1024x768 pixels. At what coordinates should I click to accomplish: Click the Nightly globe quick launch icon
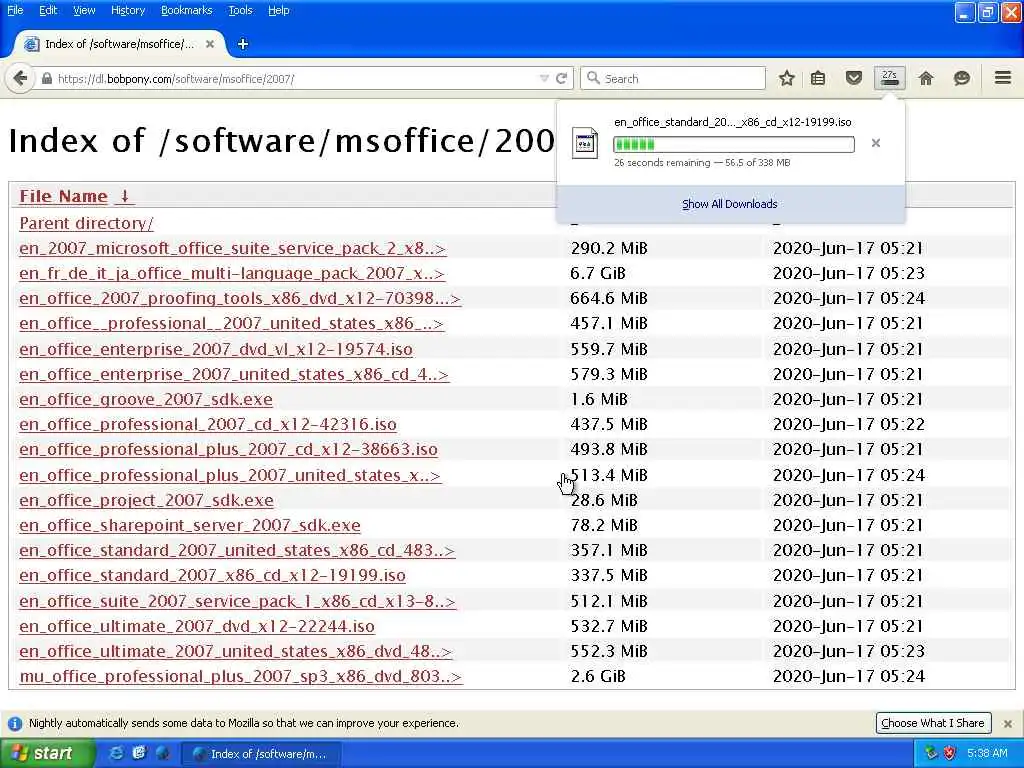click(162, 753)
